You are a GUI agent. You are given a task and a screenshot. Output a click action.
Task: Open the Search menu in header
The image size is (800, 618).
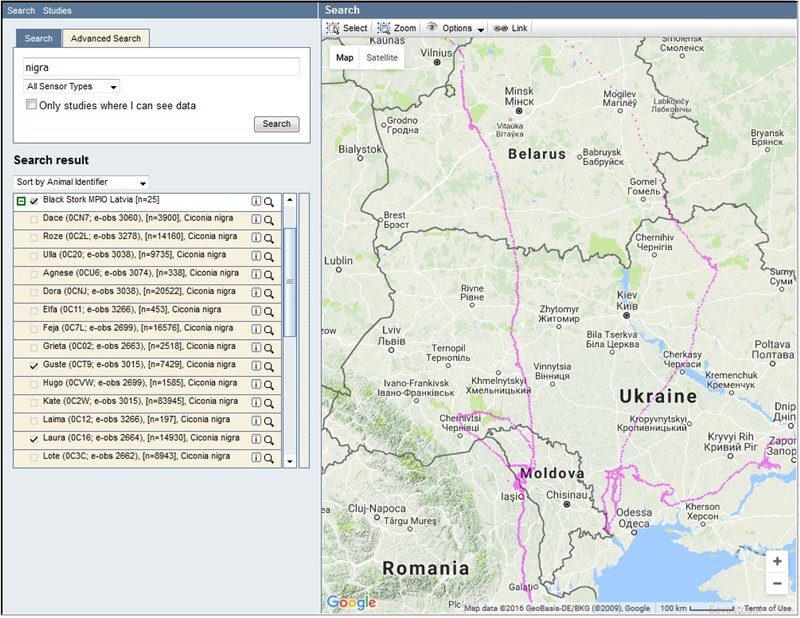point(21,10)
